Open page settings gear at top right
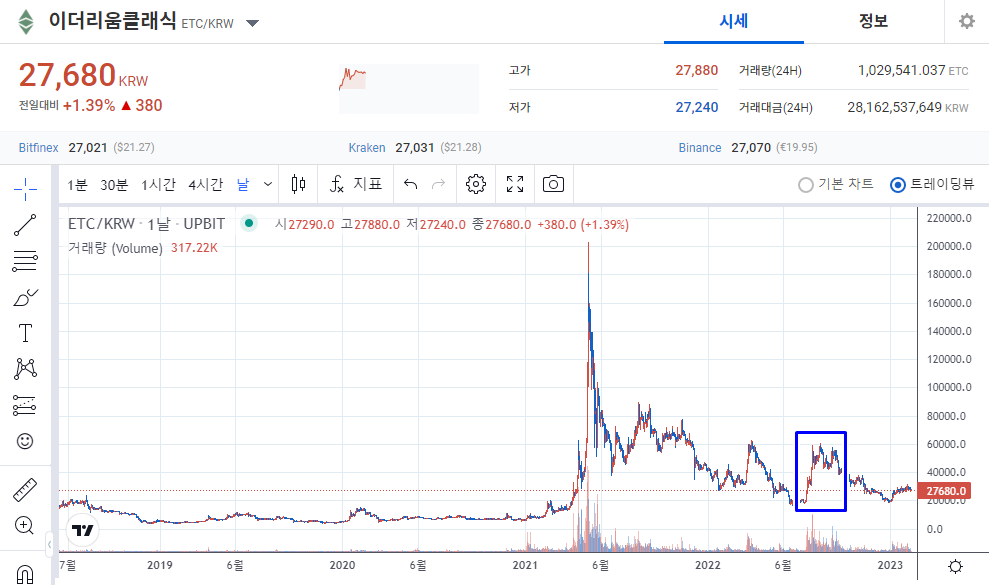This screenshot has height=585, width=989. tap(966, 21)
